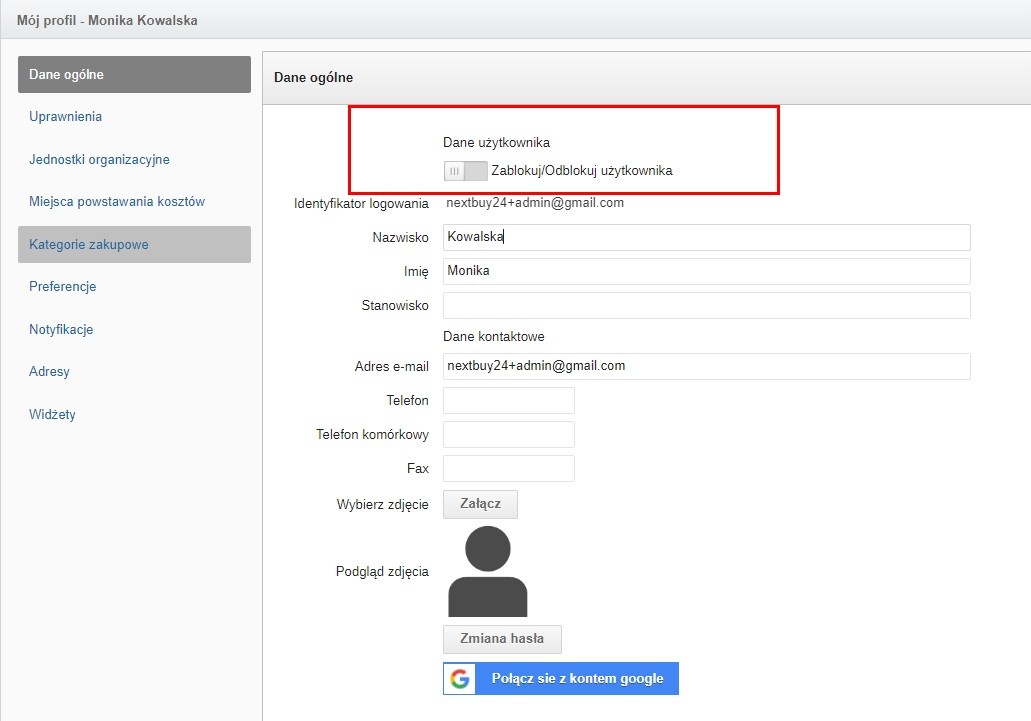This screenshot has width=1031, height=721.
Task: Select Widżety in the sidebar
Action: click(52, 414)
